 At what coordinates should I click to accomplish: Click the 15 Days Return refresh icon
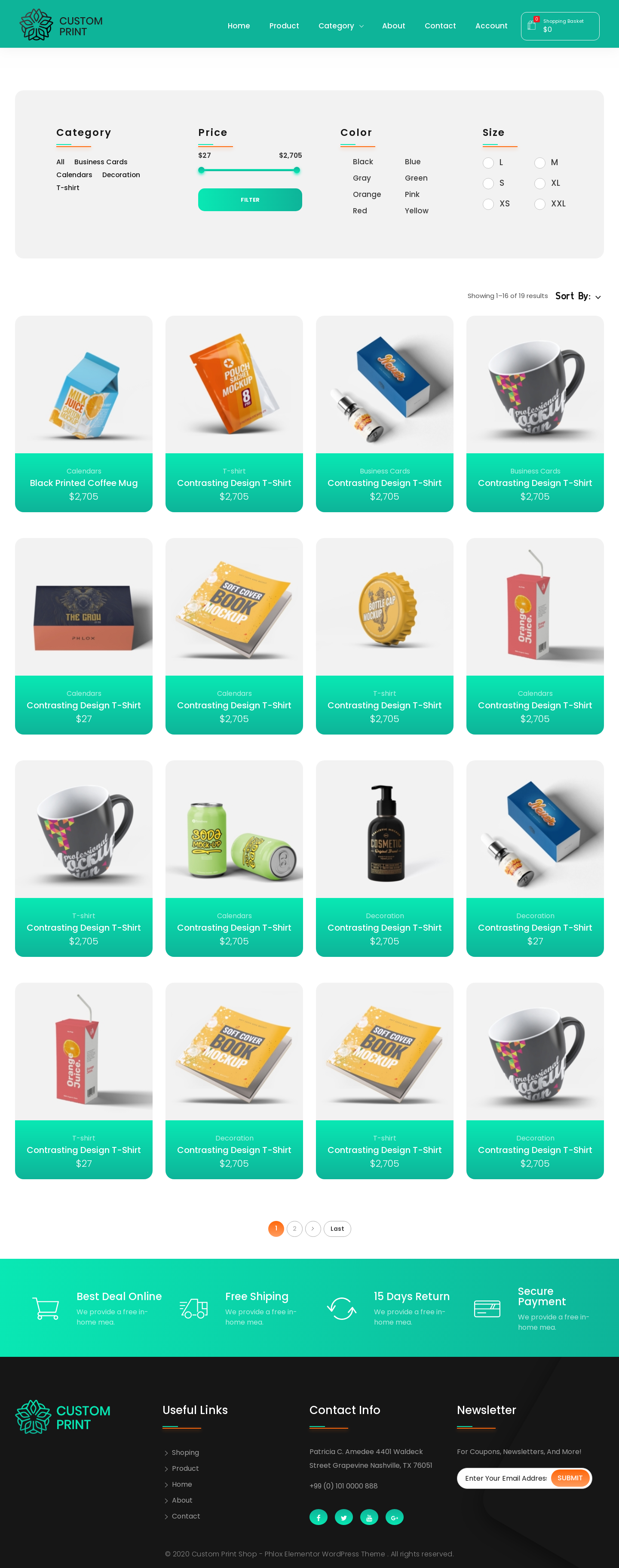341,1308
